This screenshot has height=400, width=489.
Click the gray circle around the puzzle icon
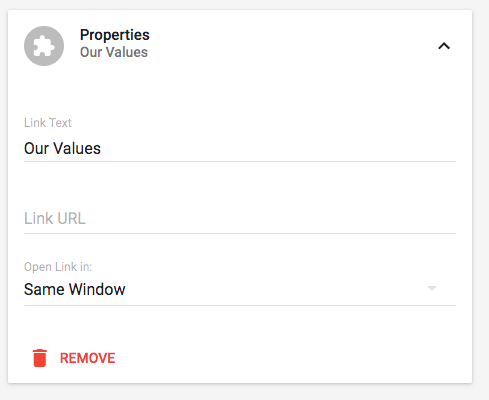click(x=44, y=46)
